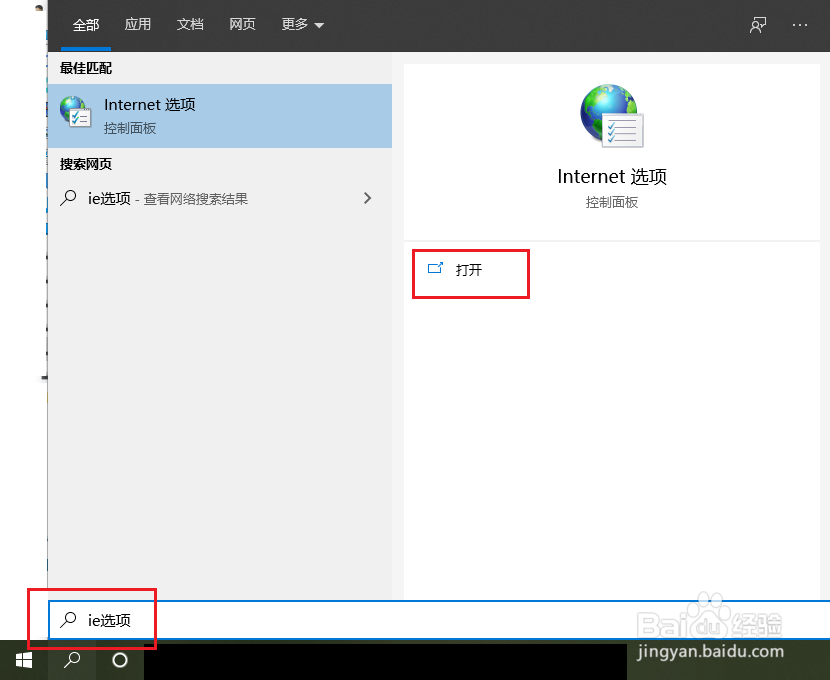Click the ie选项 web search suggestion
830x680 pixels.
(220, 198)
